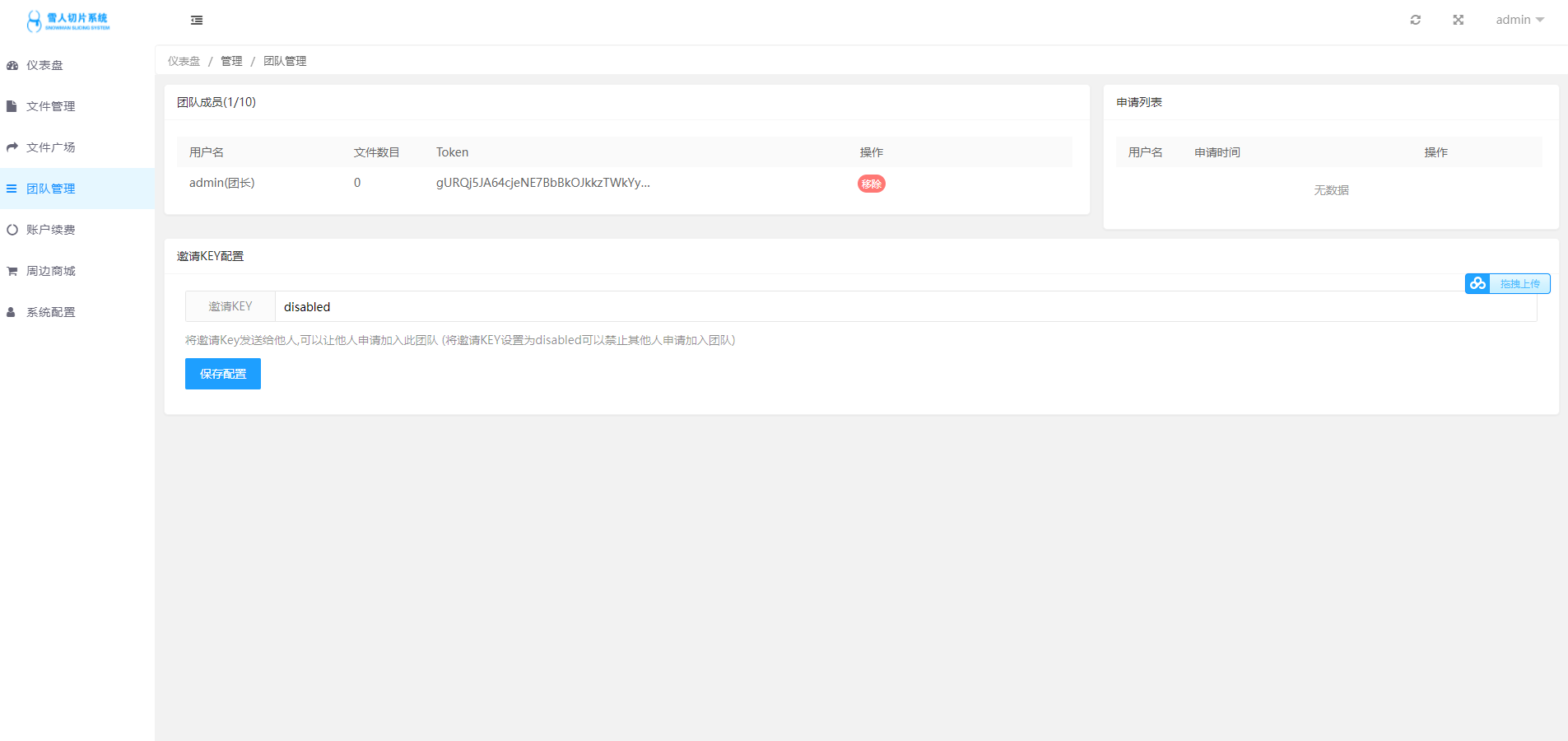Click the 仪表盘 breadcrumb link
Screen dimensions: 1568x741
coord(184,61)
